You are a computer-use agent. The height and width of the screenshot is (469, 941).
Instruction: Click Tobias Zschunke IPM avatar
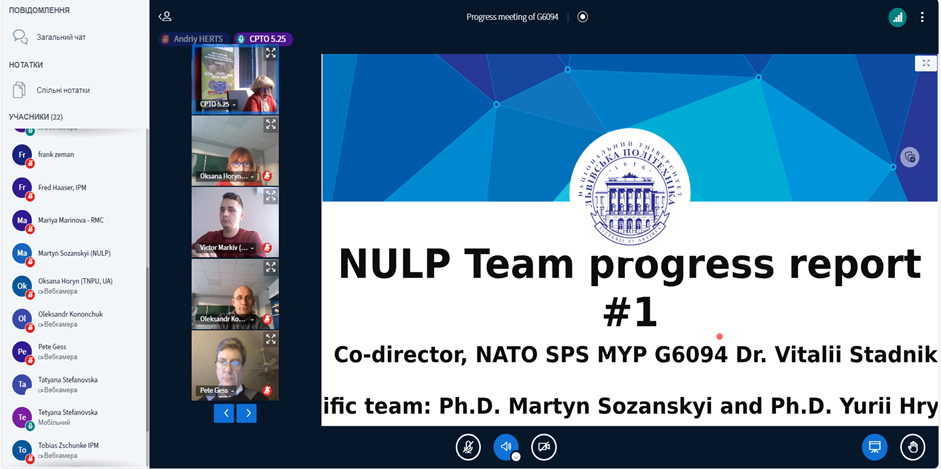[22, 450]
